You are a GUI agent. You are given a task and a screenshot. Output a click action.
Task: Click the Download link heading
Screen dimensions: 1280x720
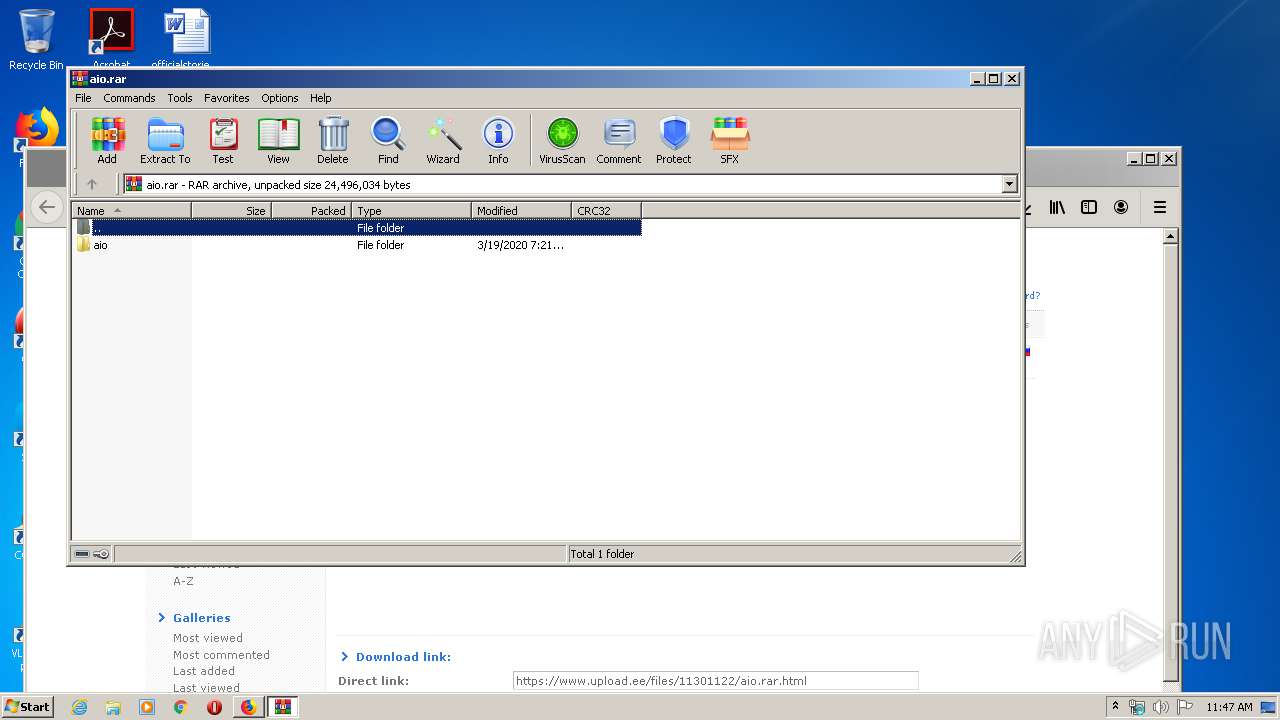click(403, 657)
